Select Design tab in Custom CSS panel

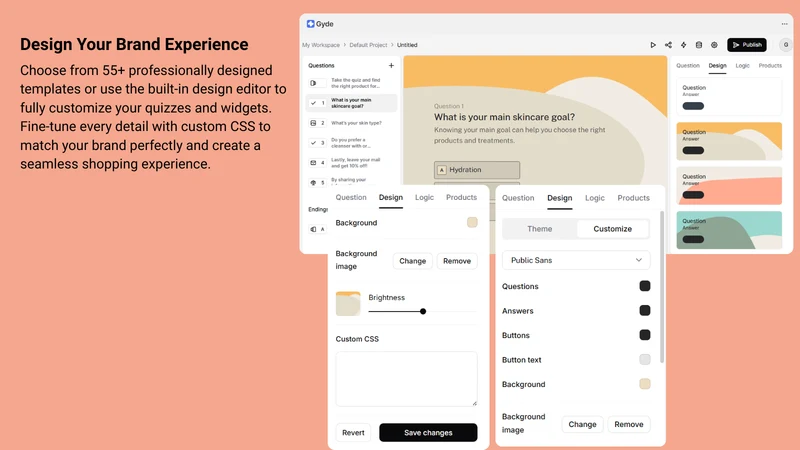(391, 197)
